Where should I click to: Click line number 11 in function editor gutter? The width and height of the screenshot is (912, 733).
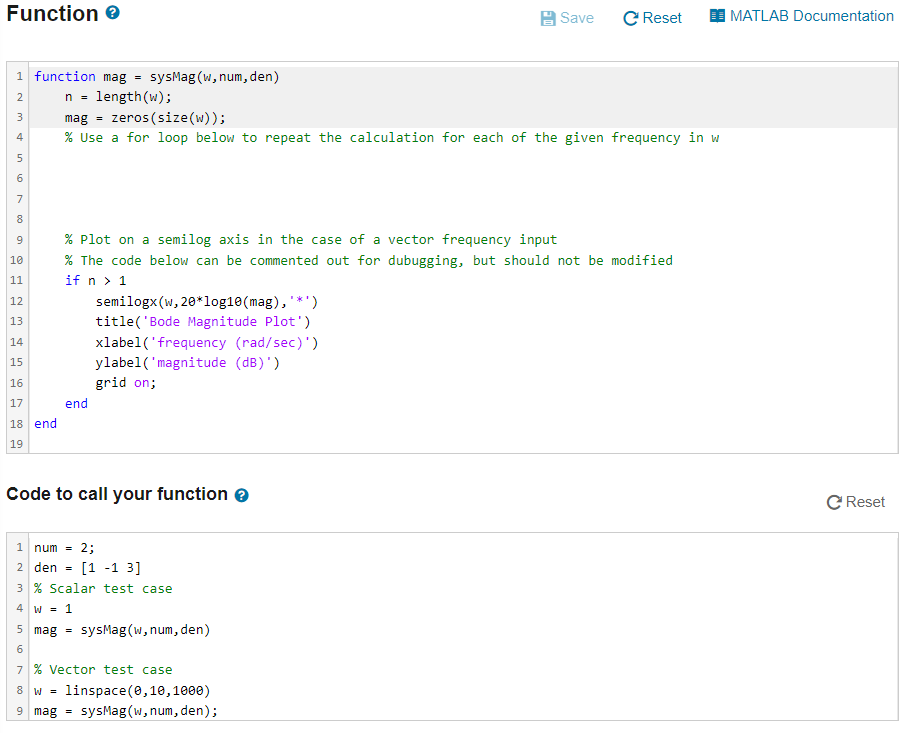point(17,280)
